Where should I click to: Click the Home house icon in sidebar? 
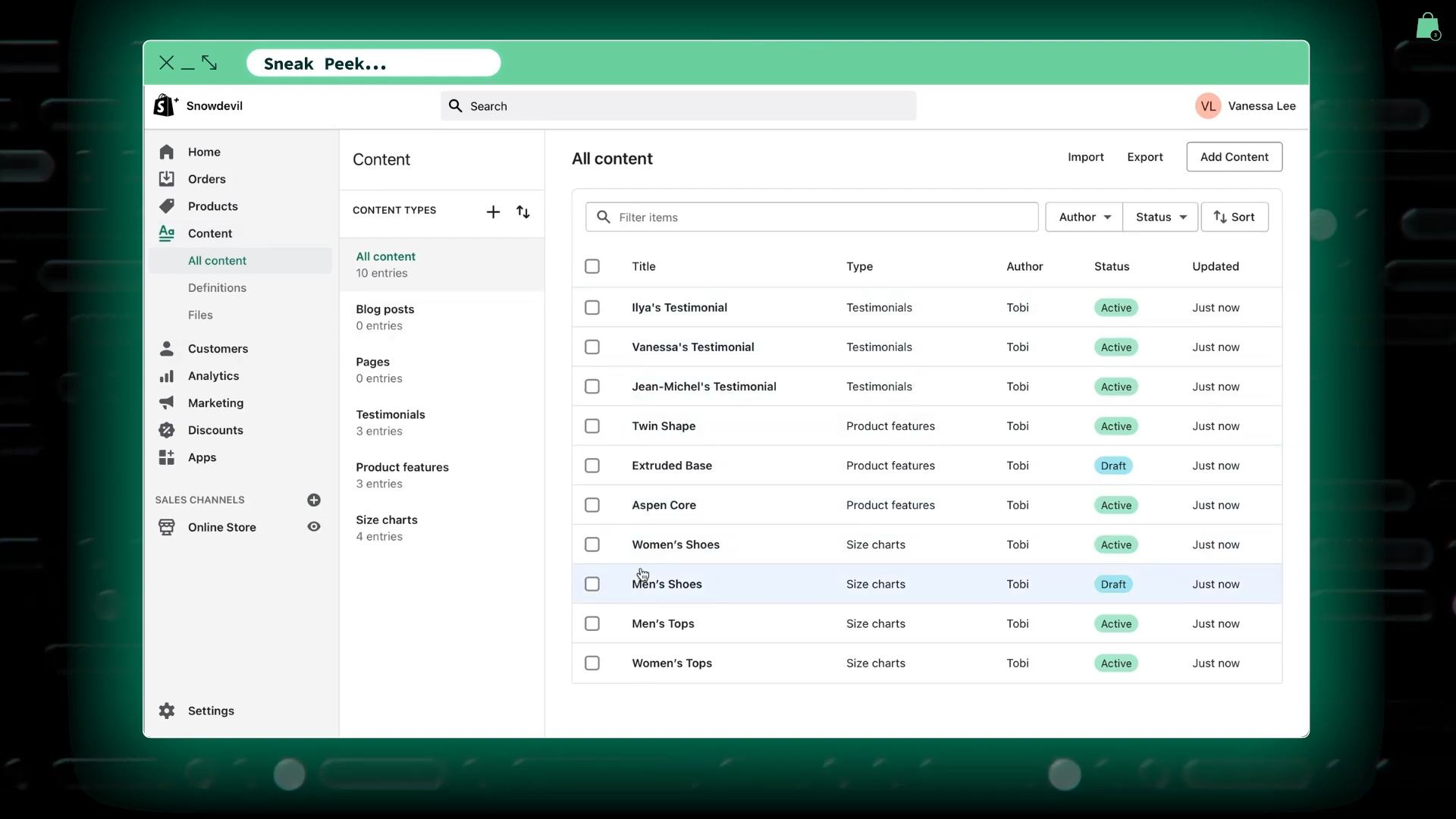(167, 152)
